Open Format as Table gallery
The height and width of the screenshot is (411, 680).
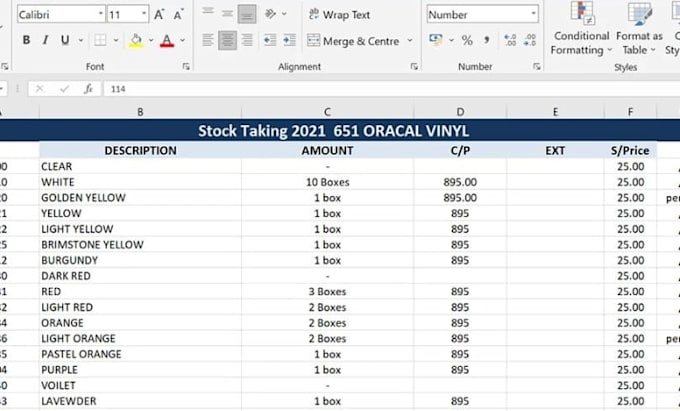coord(639,29)
